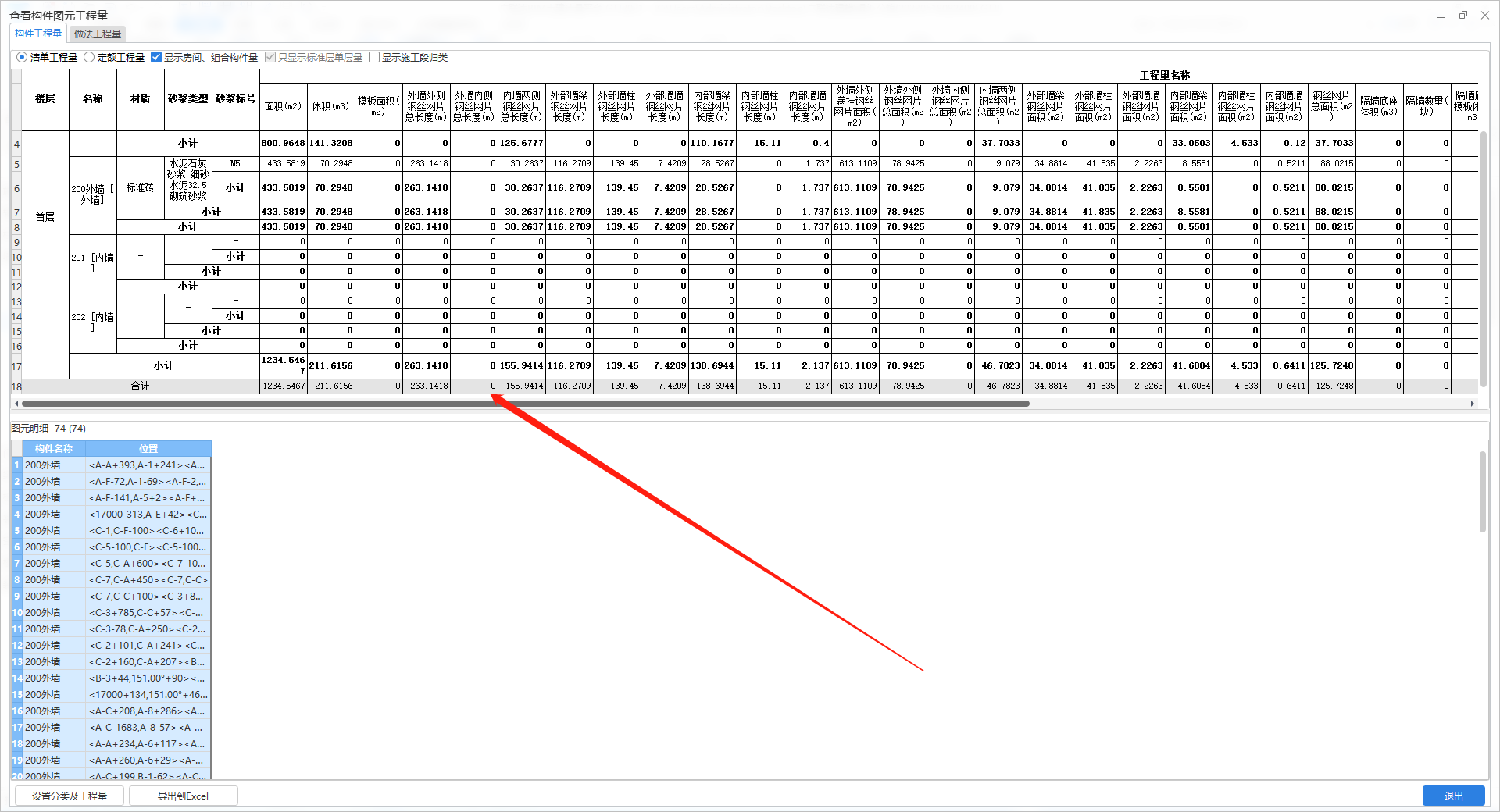Click the 体积(m3) column header
The image size is (1500, 812).
[330, 106]
